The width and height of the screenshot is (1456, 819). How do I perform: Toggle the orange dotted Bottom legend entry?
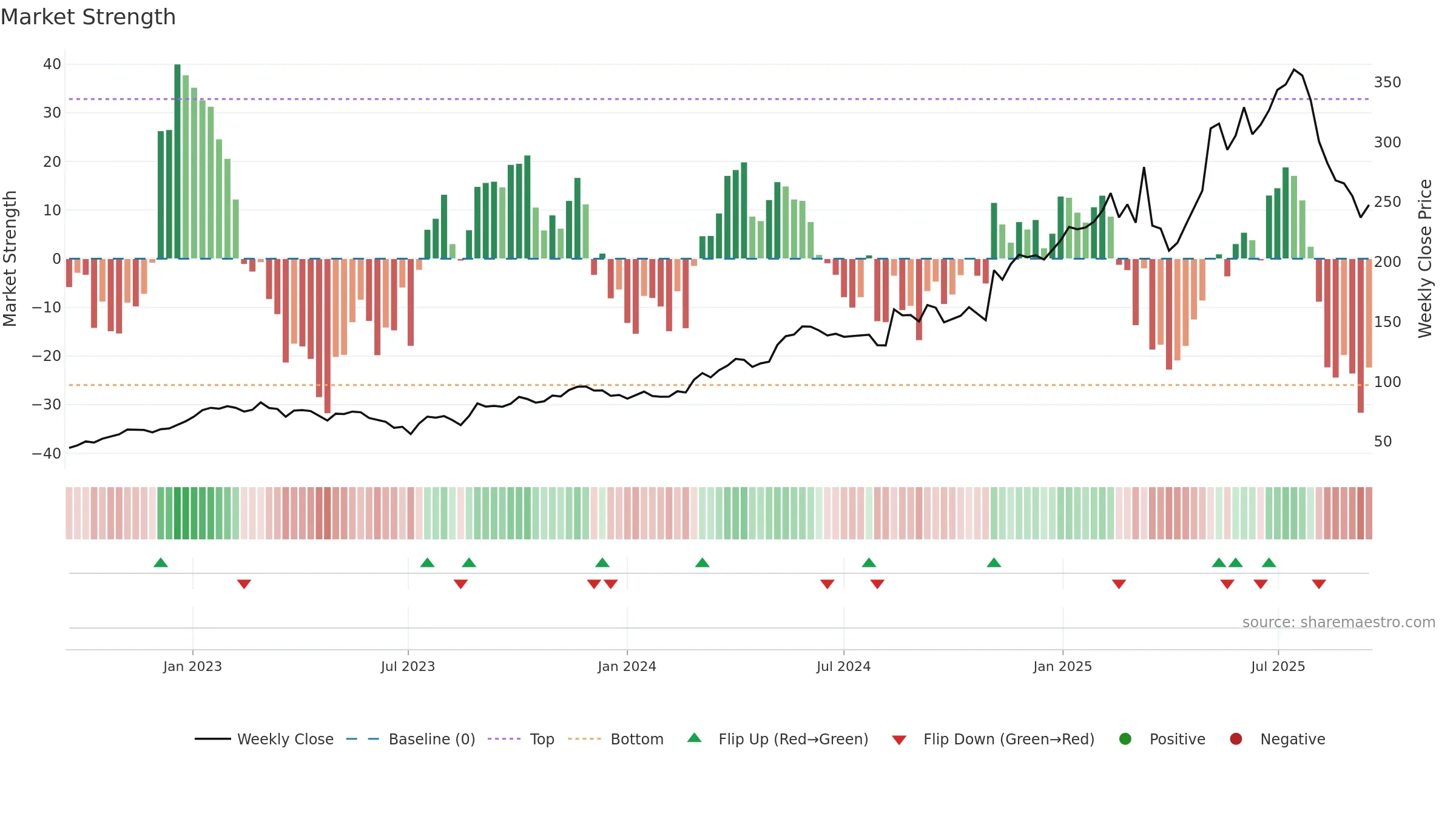(616, 739)
